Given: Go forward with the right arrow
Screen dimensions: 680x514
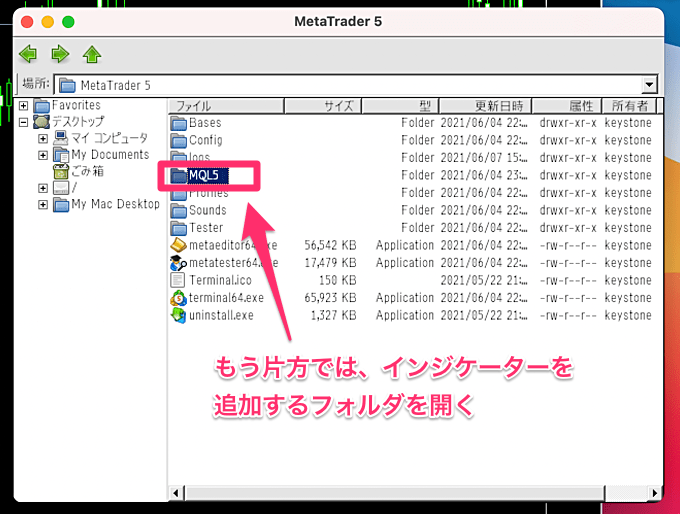Looking at the screenshot, I should pyautogui.click(x=60, y=54).
